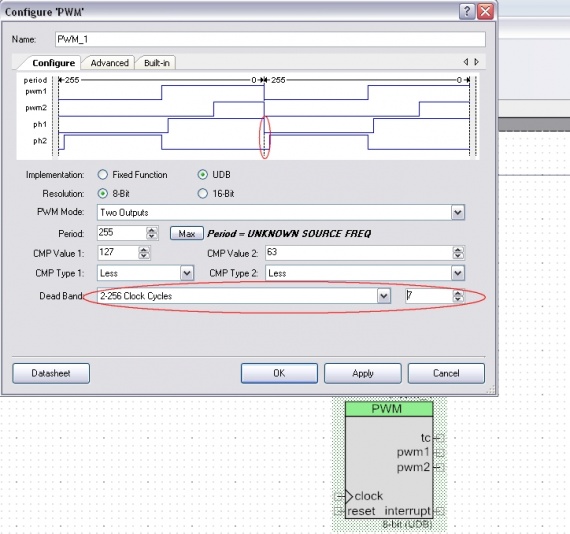
Task: Click the Max period button
Action: point(186,233)
